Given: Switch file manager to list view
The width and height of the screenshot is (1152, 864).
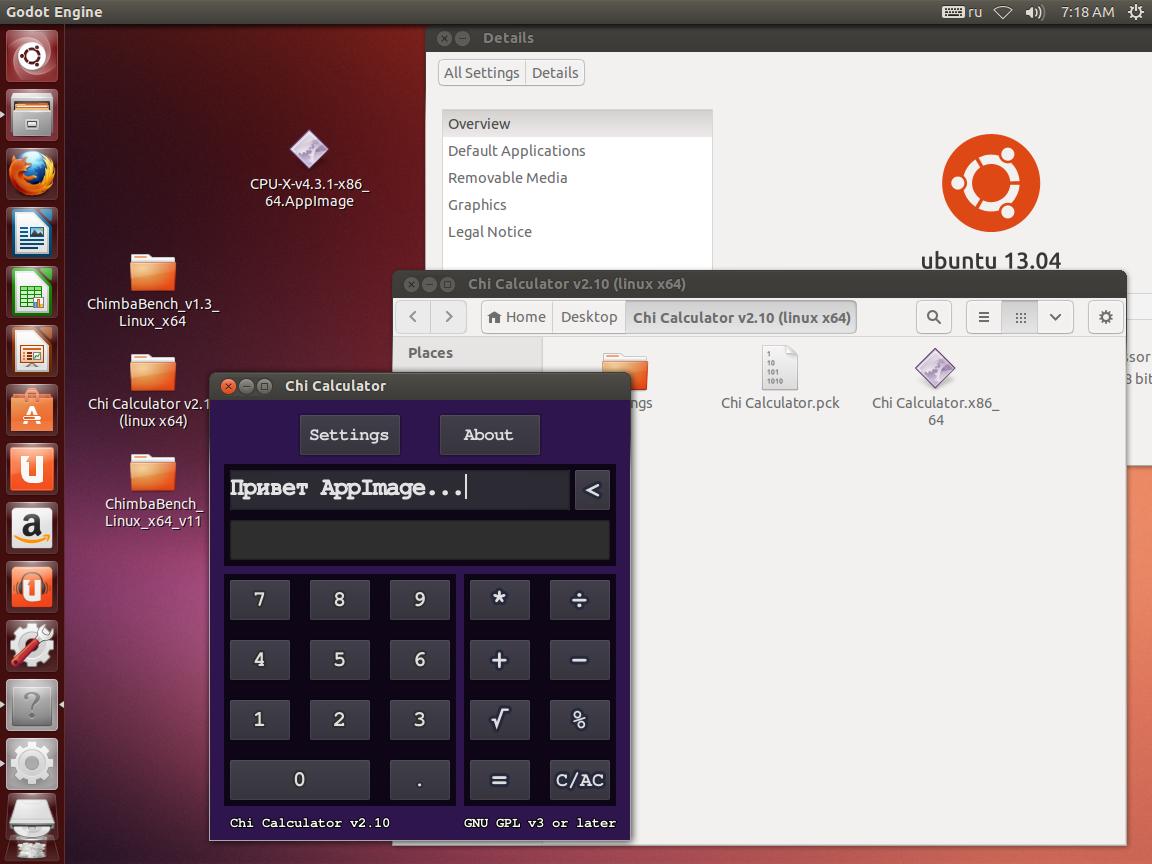Looking at the screenshot, I should click(984, 317).
